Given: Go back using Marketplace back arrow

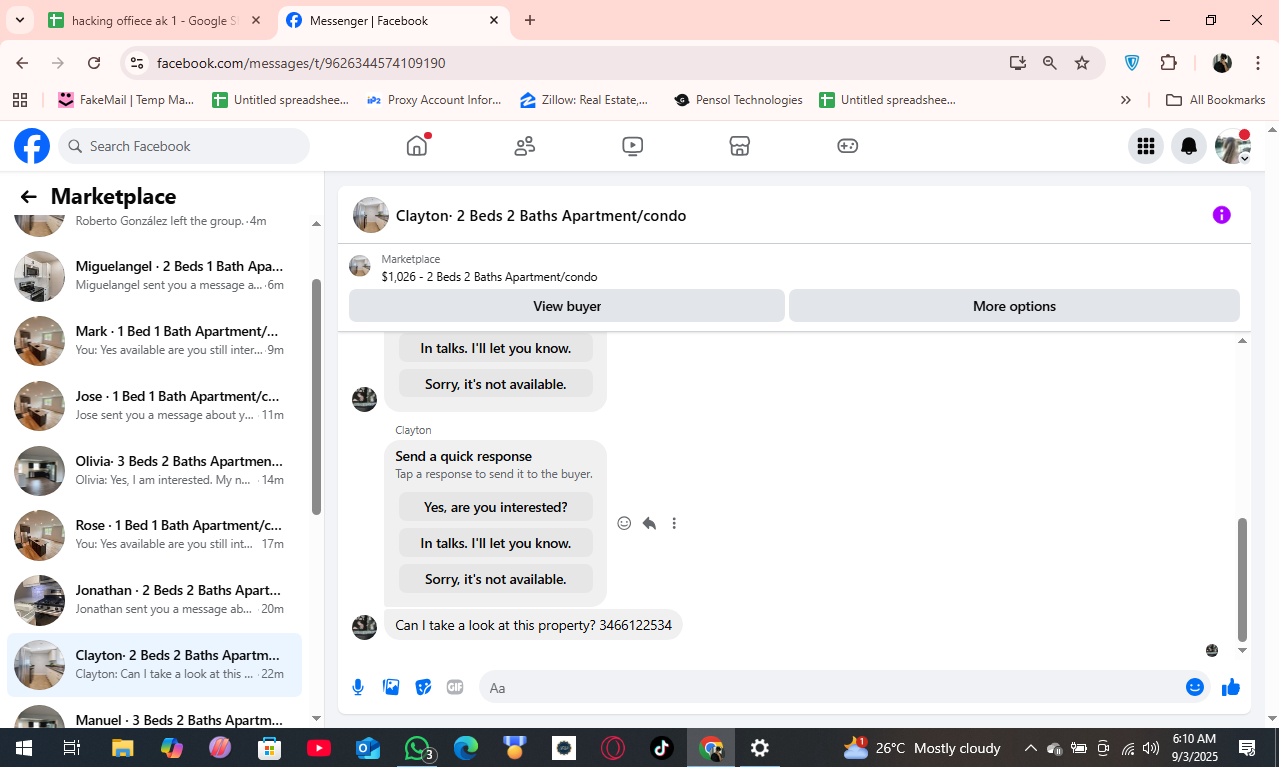Looking at the screenshot, I should (x=28, y=197).
